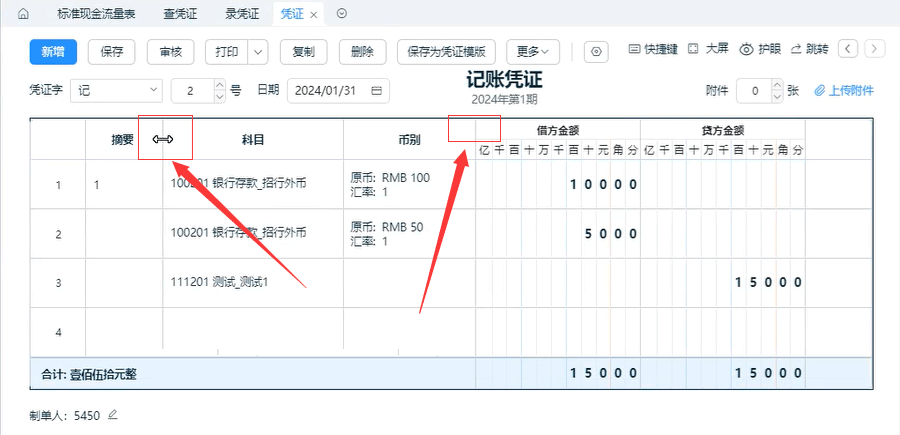
Task: Click the 删除 button
Action: click(x=363, y=52)
